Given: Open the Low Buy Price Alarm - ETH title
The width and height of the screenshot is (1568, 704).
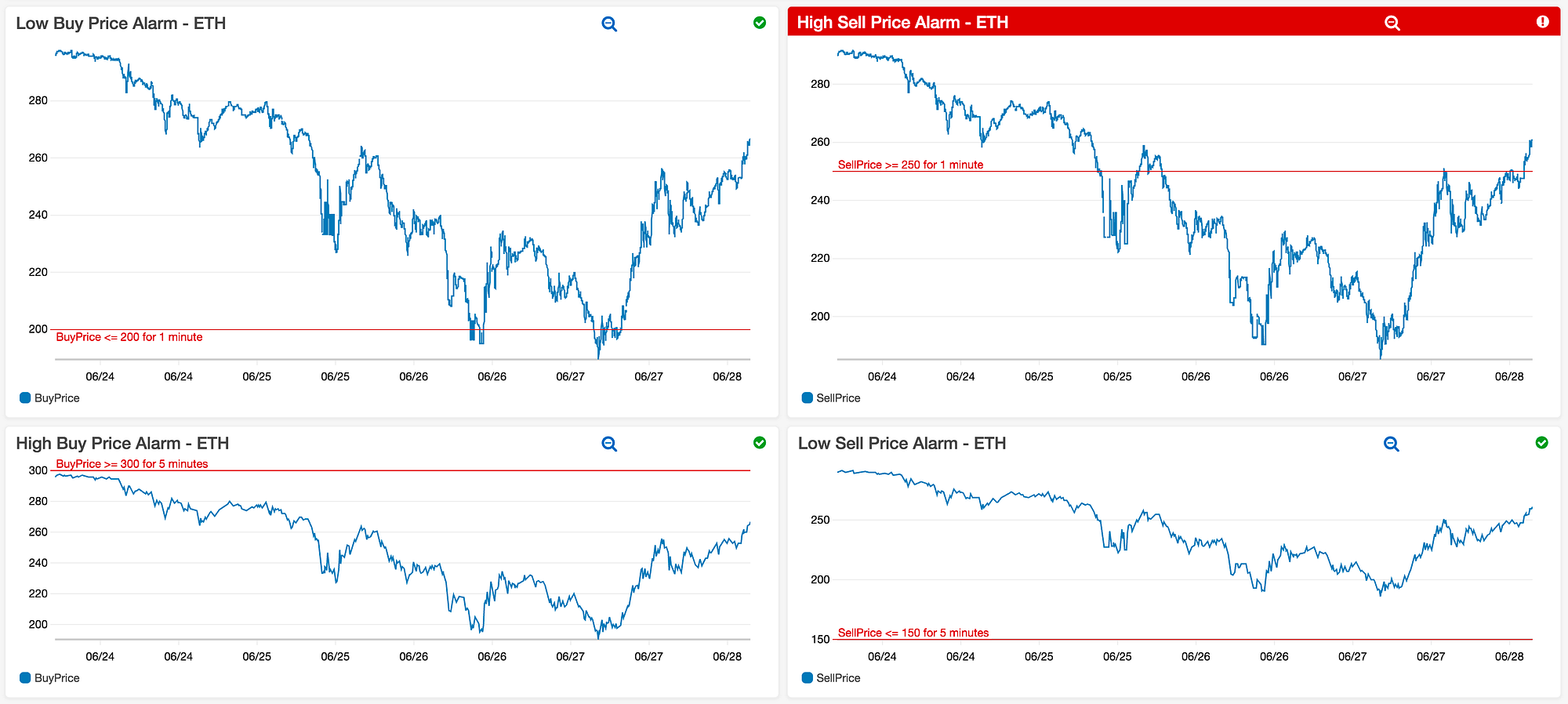Looking at the screenshot, I should pos(121,24).
